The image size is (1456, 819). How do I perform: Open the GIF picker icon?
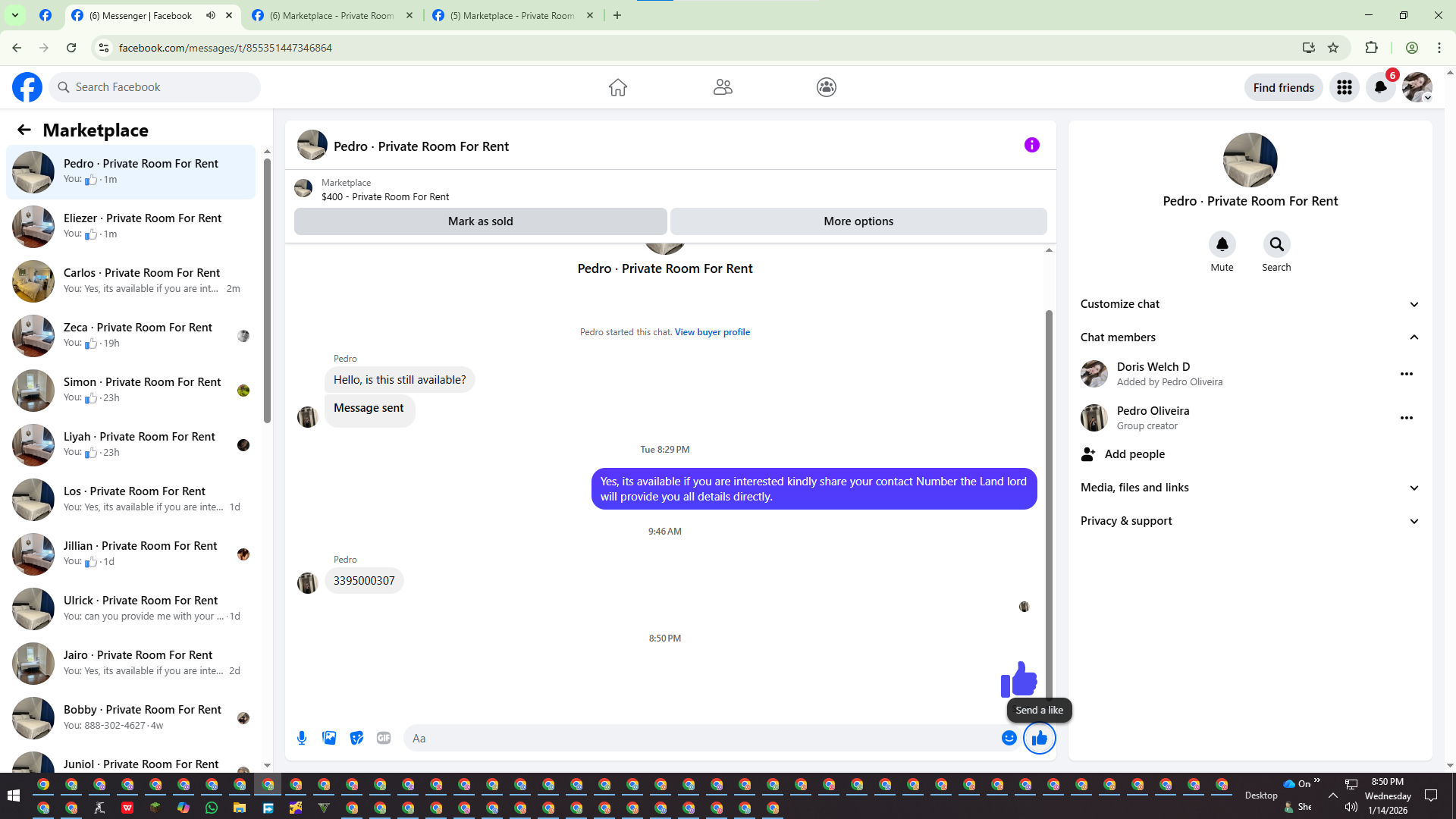384,738
